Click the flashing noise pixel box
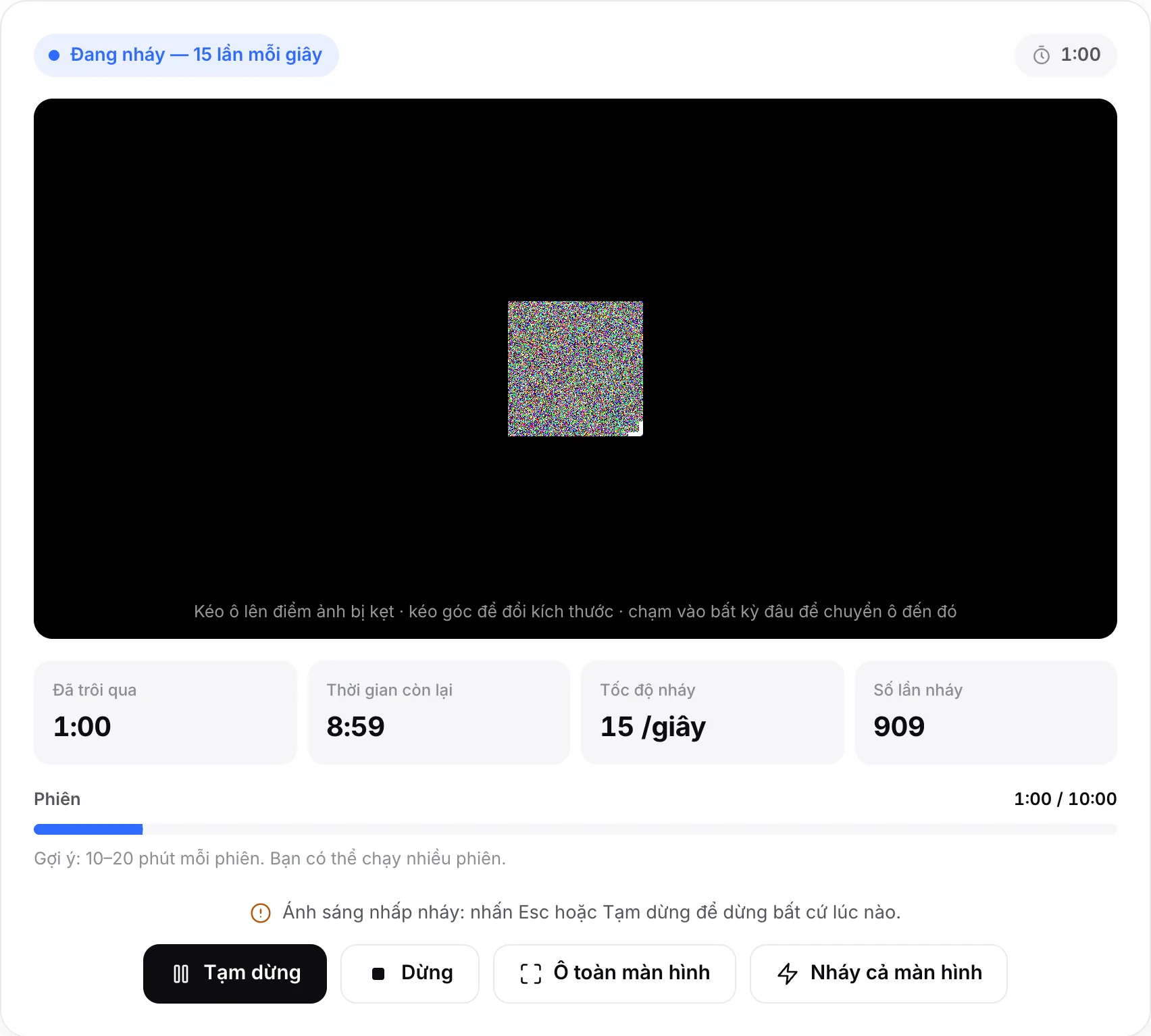1151x1036 pixels. point(575,369)
